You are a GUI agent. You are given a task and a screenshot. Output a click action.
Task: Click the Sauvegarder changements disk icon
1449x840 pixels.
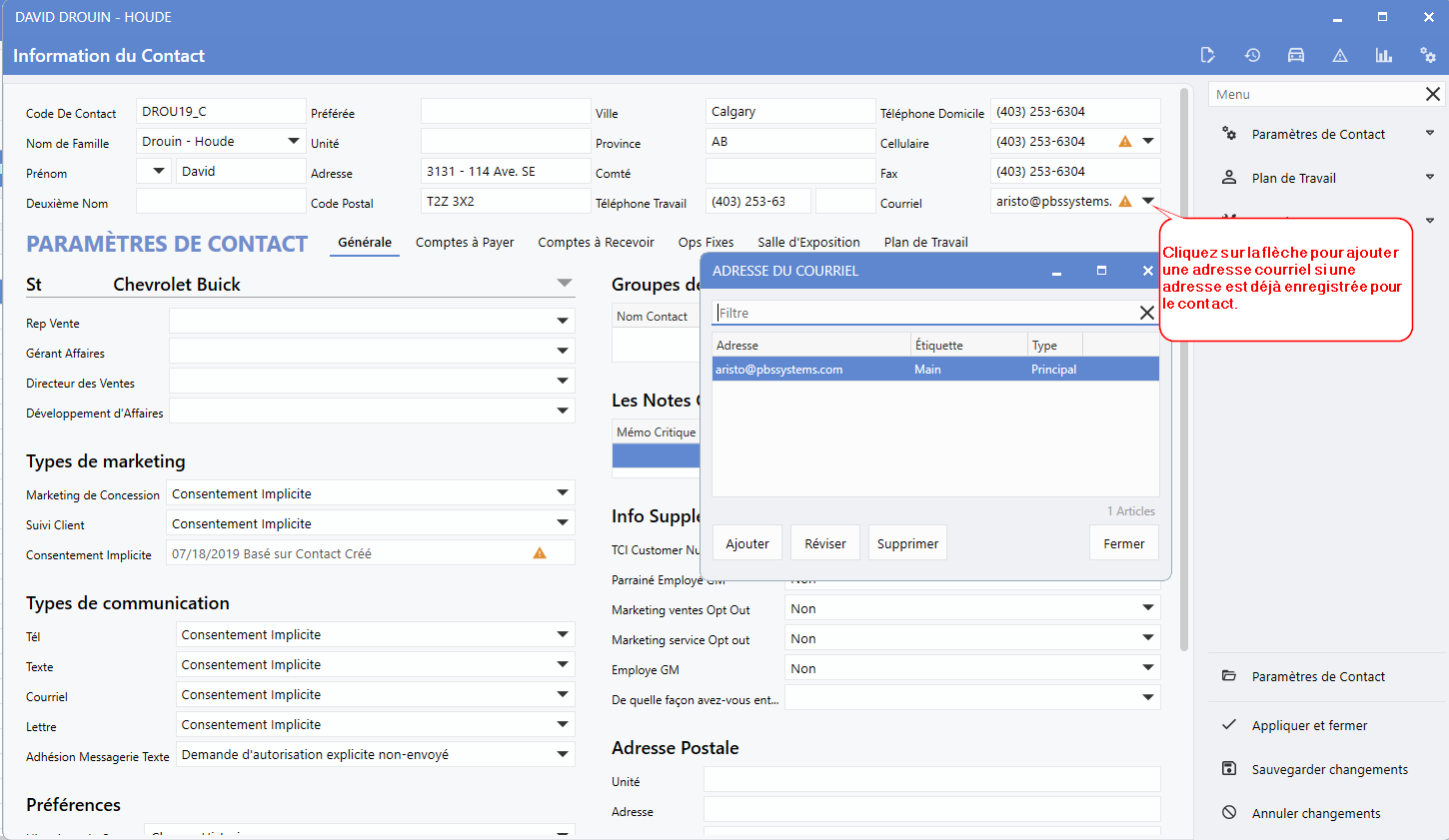[1229, 769]
